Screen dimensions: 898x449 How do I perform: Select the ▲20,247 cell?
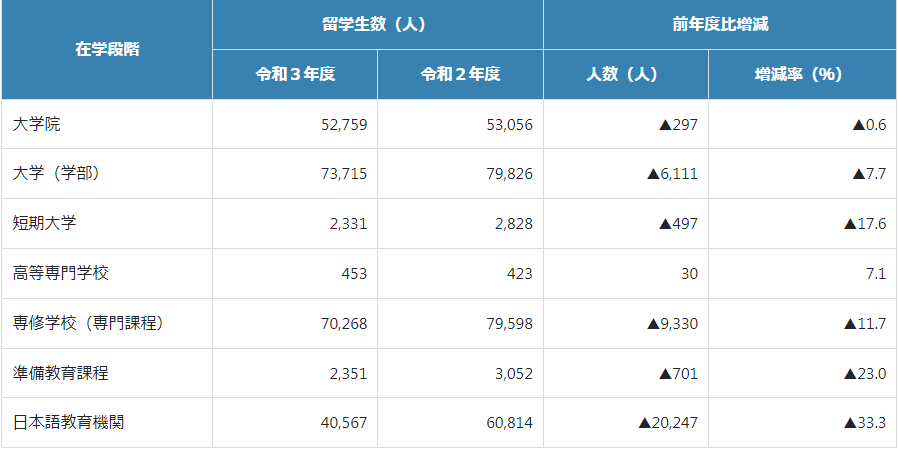click(x=668, y=423)
